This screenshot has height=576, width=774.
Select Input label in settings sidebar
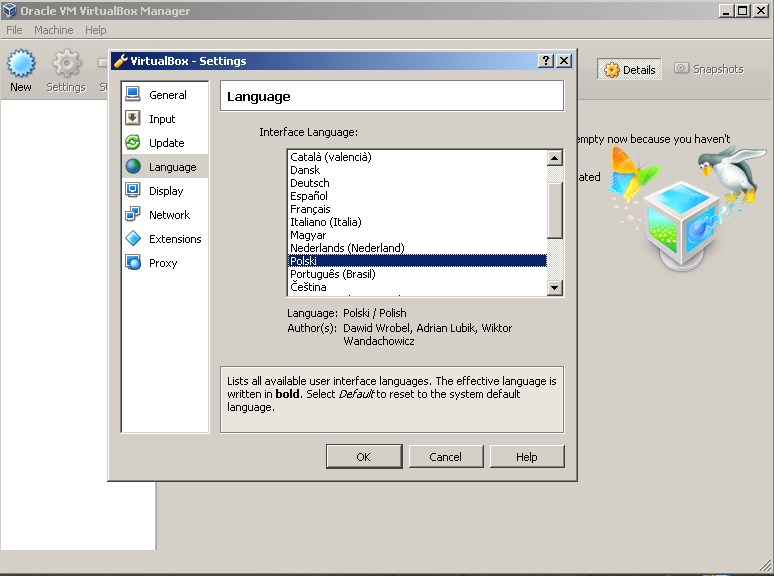pos(162,119)
